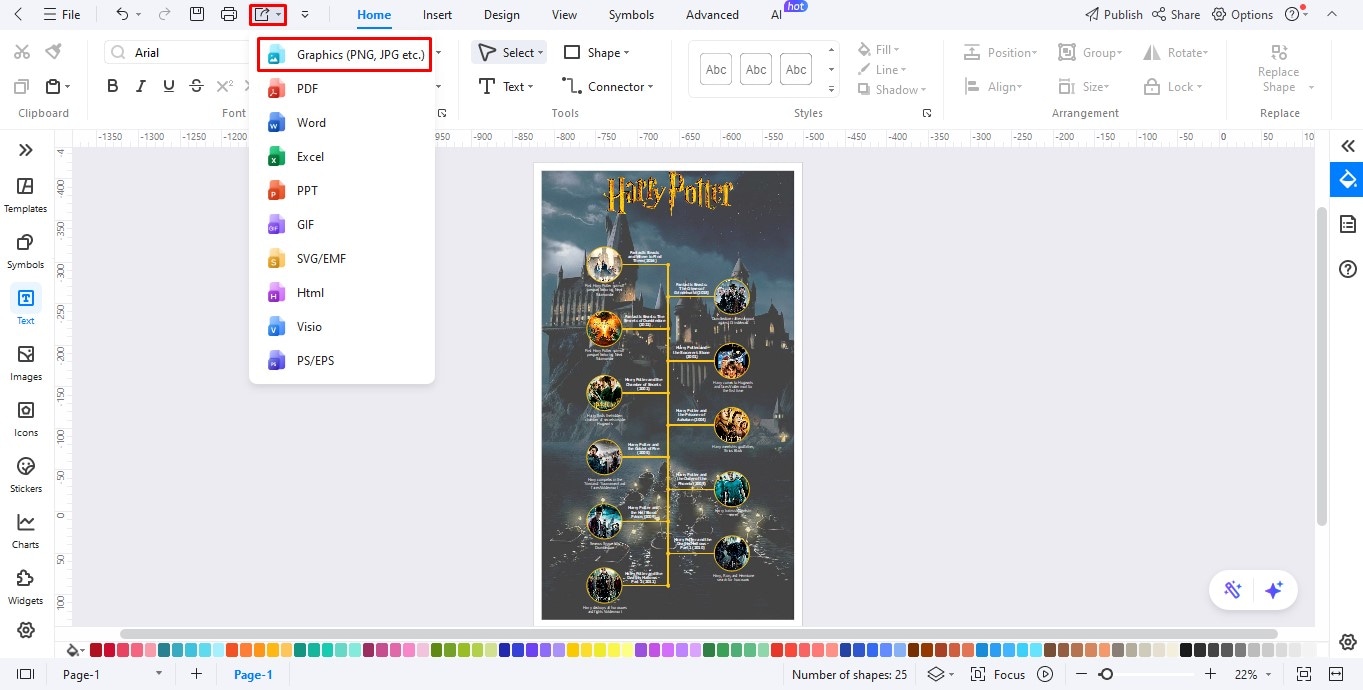This screenshot has height=690, width=1363.
Task: Open the Options button
Action: [1243, 14]
